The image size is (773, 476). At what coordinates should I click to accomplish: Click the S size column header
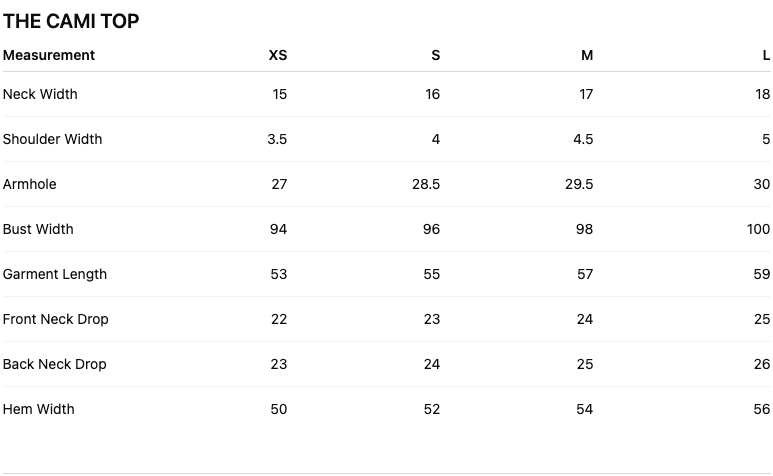coord(435,55)
